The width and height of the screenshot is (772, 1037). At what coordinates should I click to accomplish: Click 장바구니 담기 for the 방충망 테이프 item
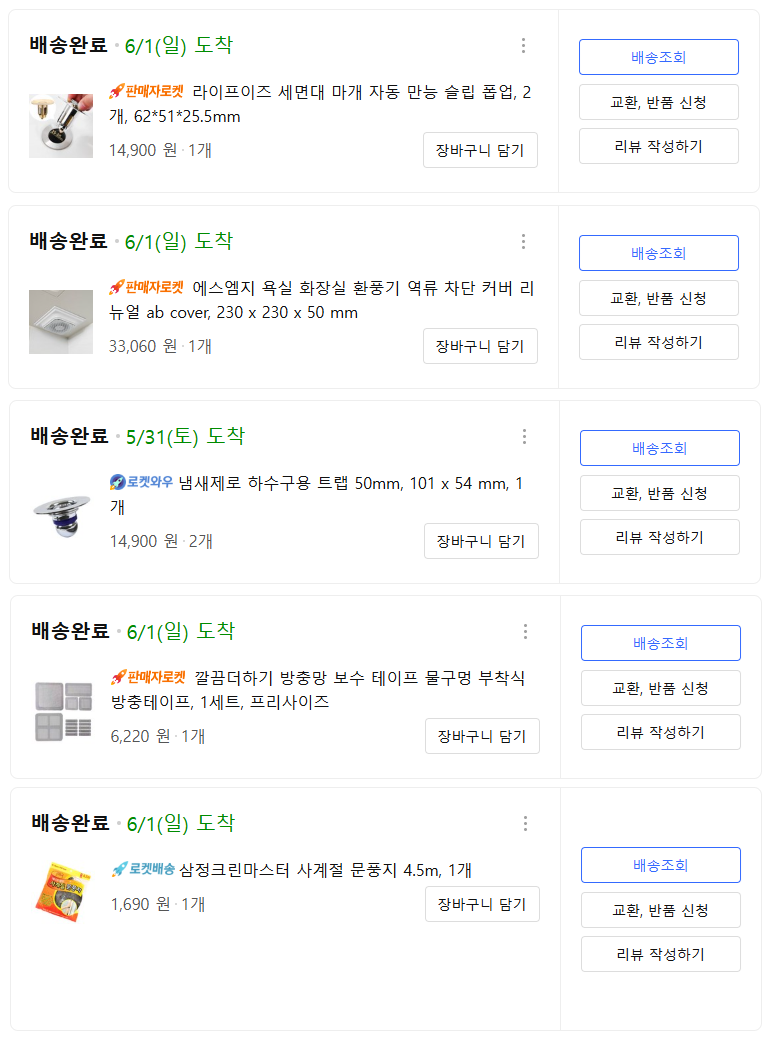click(482, 736)
